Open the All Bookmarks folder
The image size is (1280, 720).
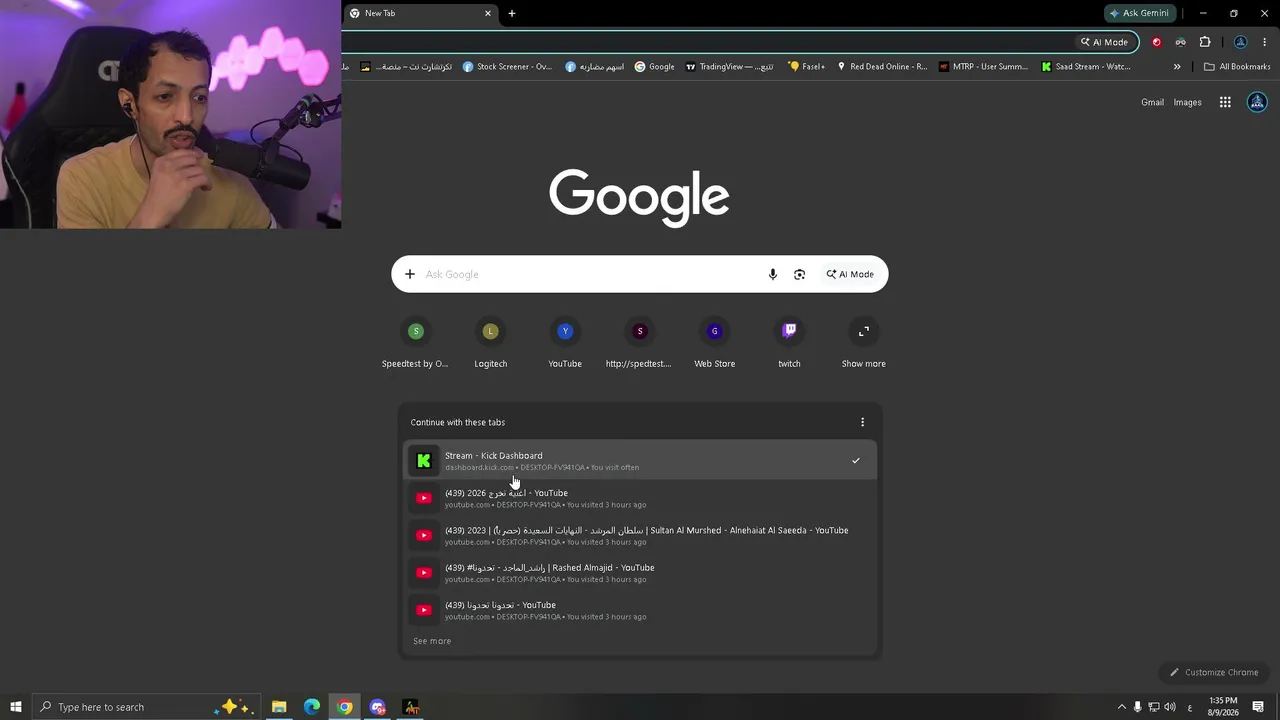[1237, 67]
